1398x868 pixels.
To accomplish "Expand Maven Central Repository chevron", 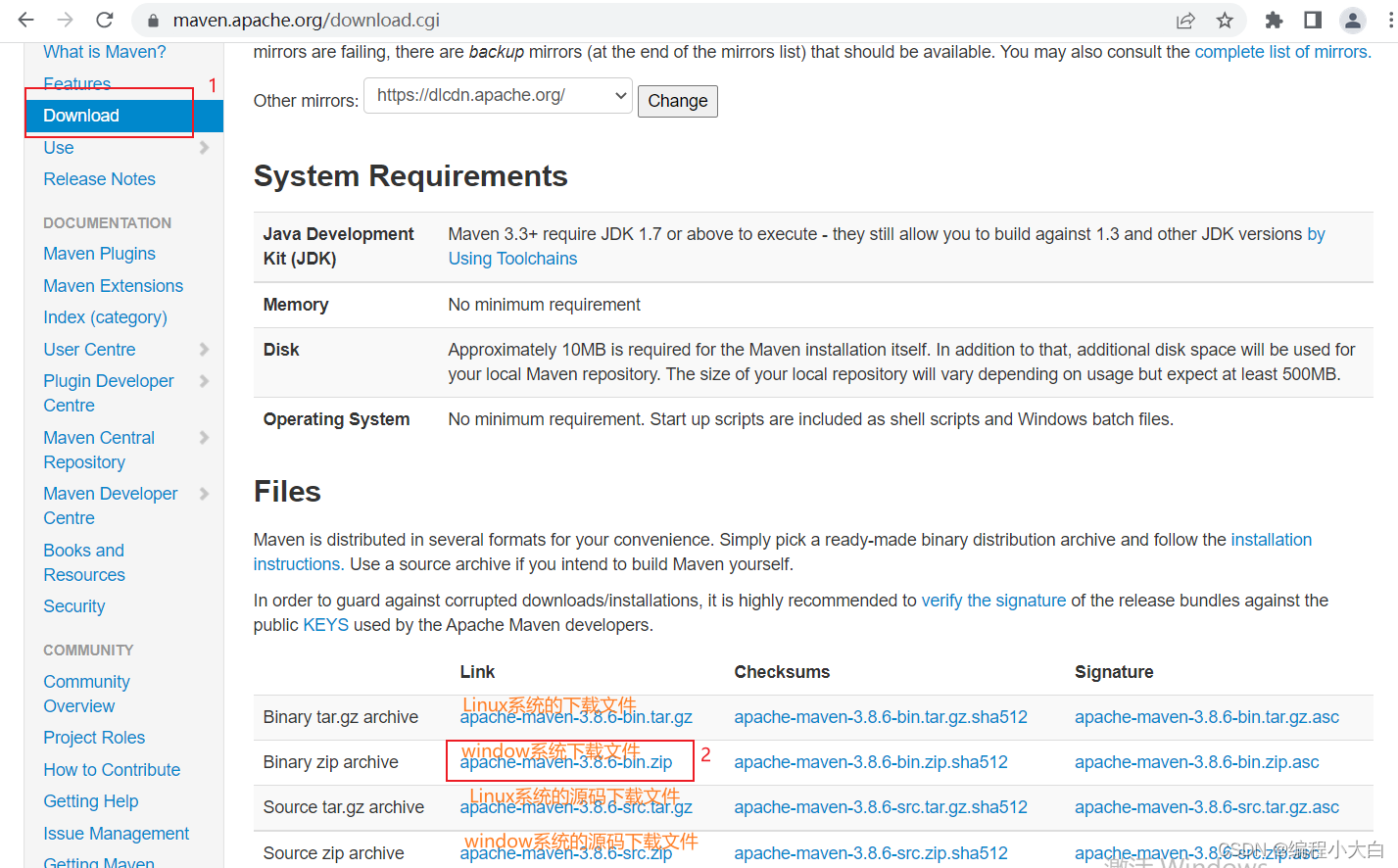I will coord(204,438).
